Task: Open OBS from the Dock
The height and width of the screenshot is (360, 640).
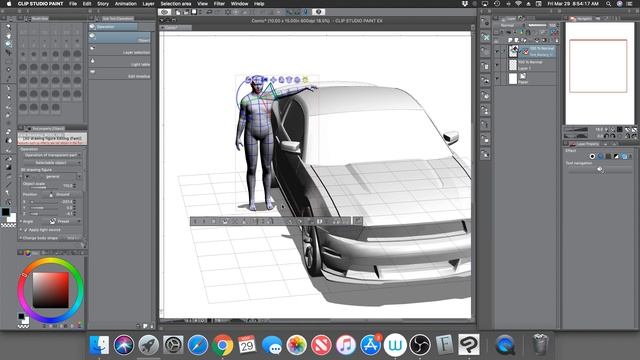Action: (x=420, y=345)
